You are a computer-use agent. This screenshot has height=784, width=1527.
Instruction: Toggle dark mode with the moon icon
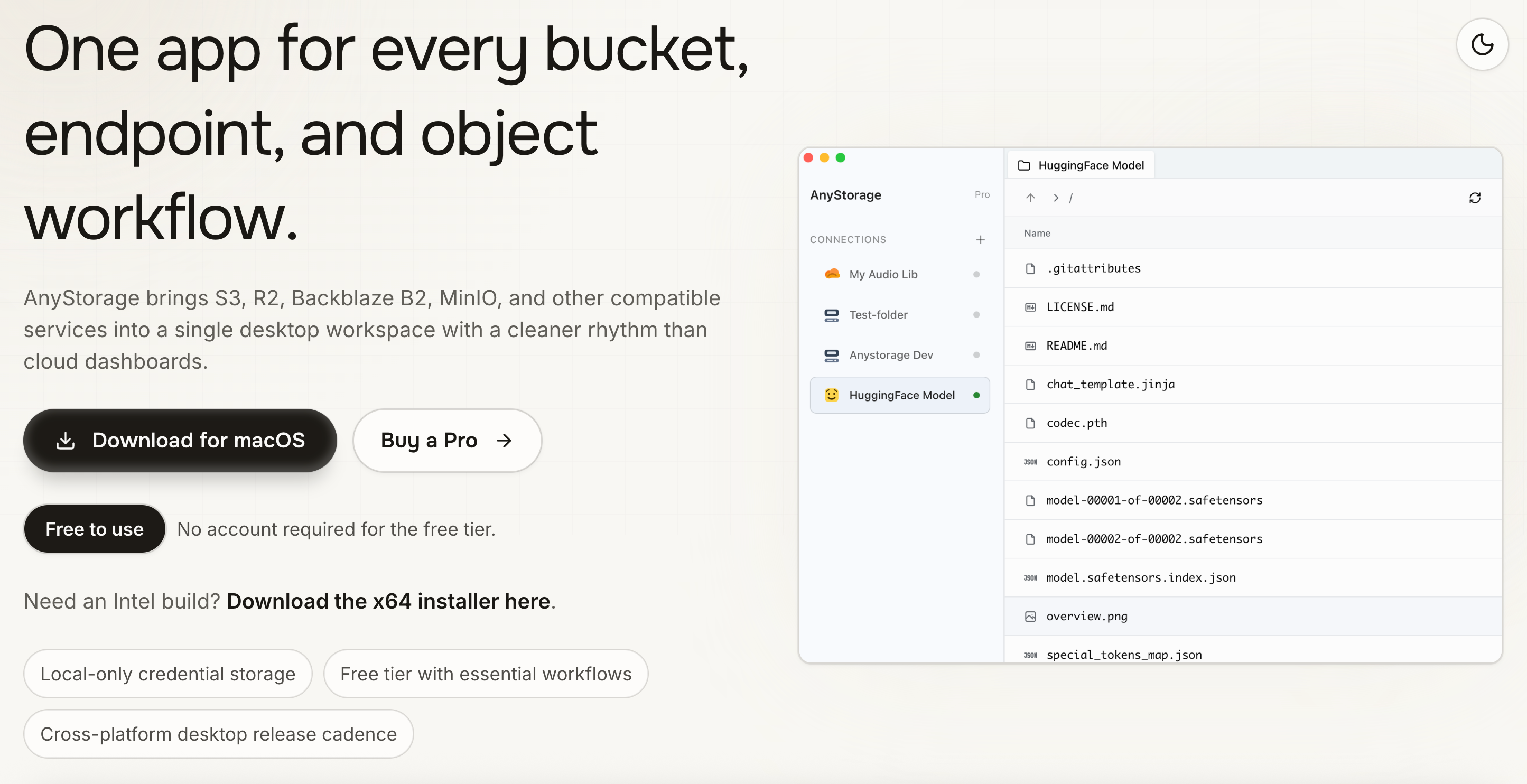1482,44
